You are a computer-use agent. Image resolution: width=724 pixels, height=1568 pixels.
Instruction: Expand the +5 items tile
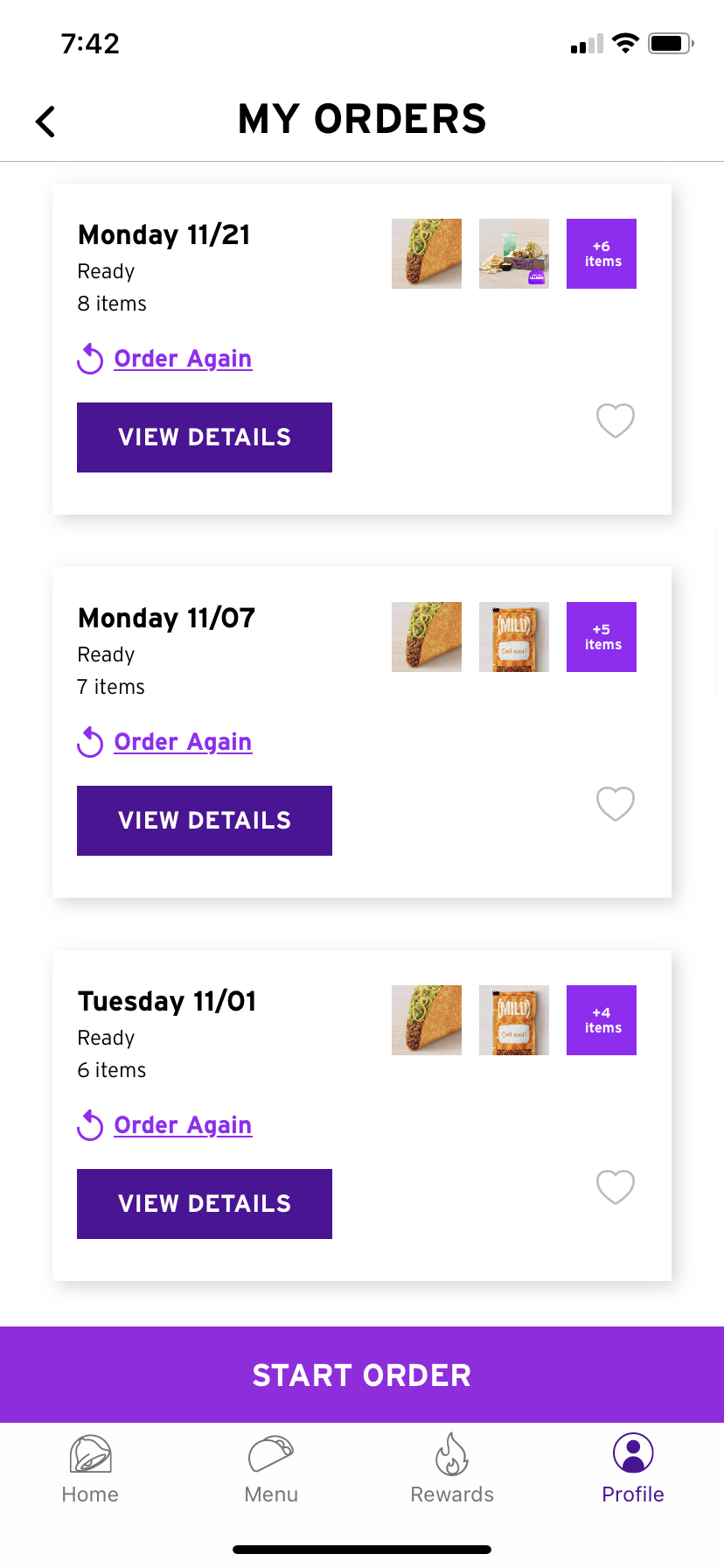[x=602, y=637]
